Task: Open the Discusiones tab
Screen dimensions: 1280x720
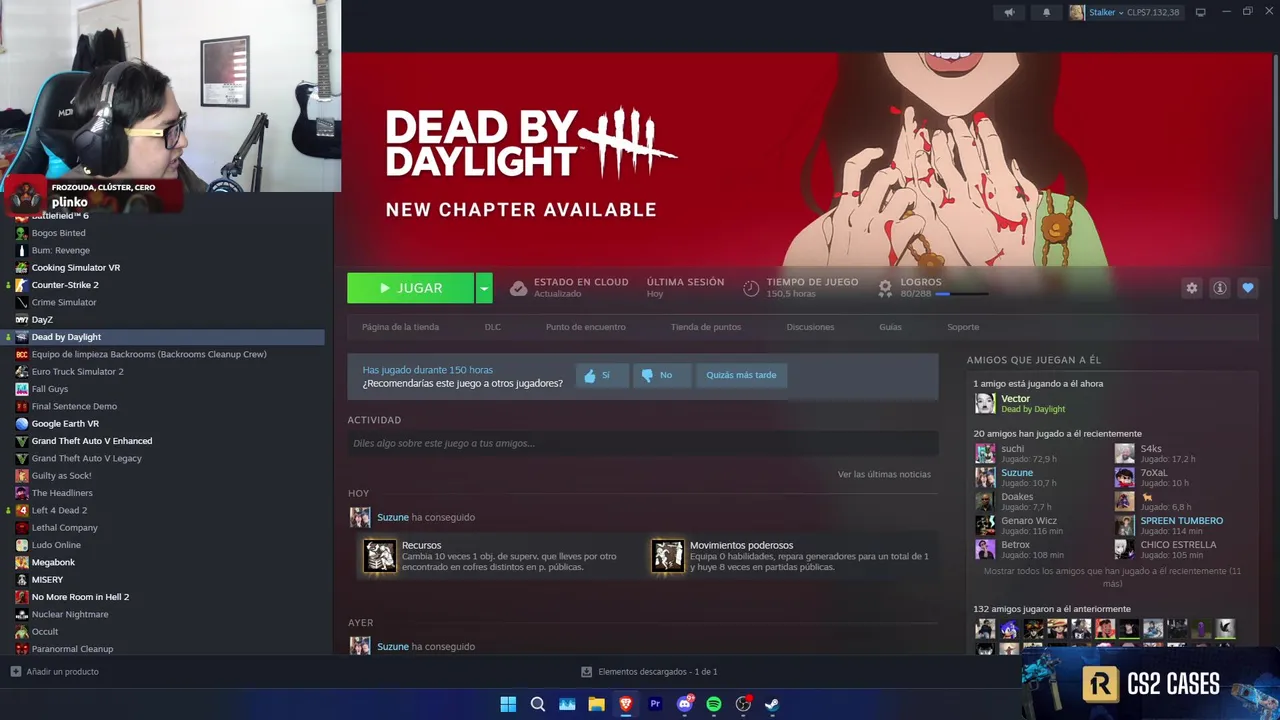Action: tap(810, 327)
